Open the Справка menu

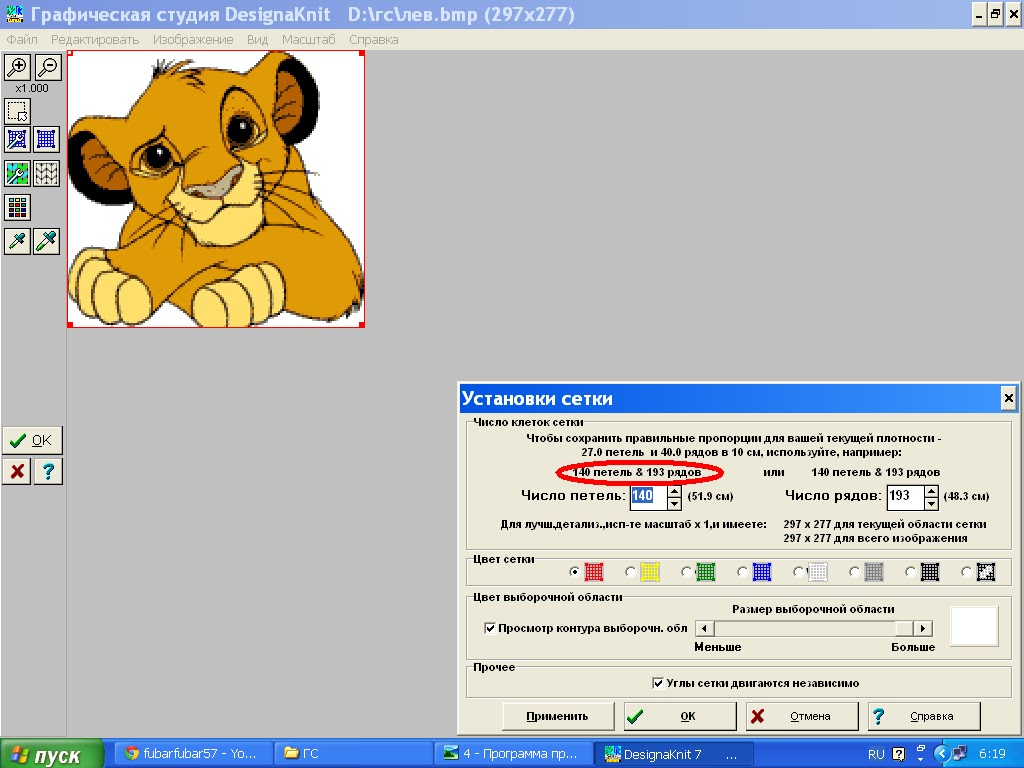tap(374, 39)
